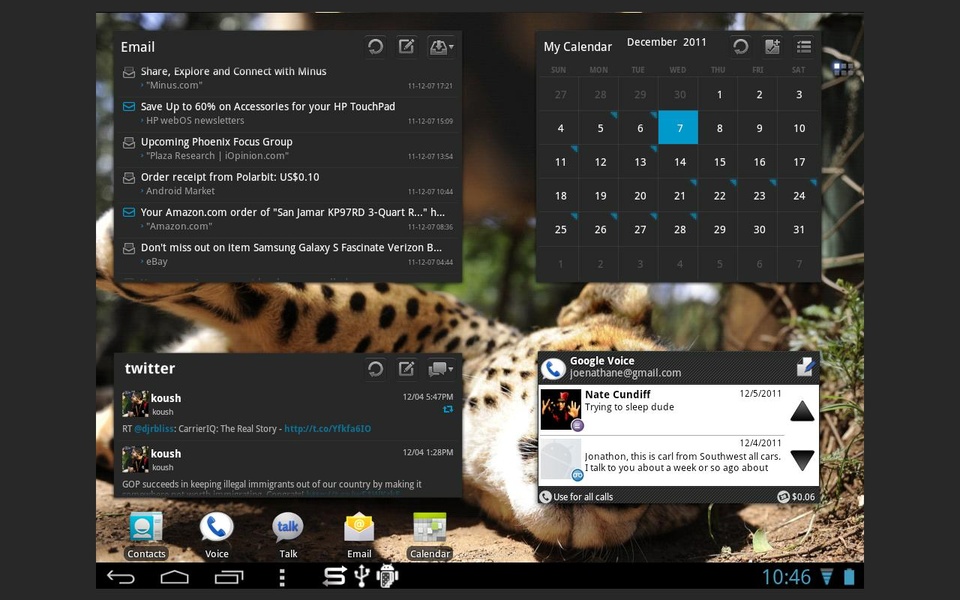The image size is (960, 600).
Task: Open the three-dot overflow menu in the system bar
Action: click(x=282, y=577)
